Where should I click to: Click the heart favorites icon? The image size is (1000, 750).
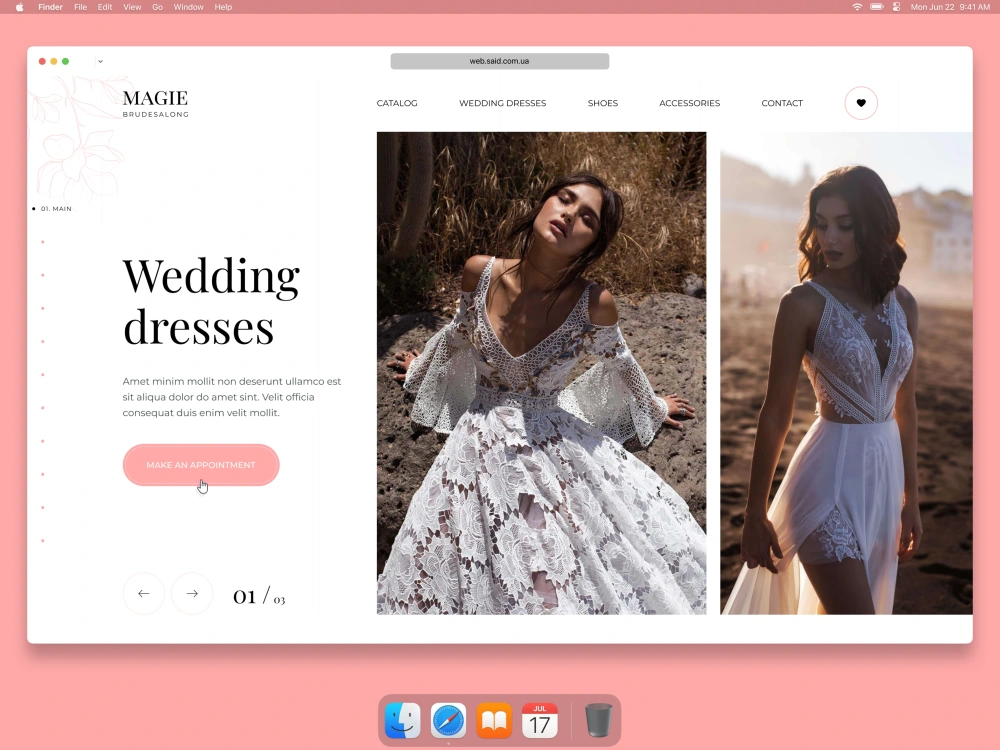click(861, 103)
